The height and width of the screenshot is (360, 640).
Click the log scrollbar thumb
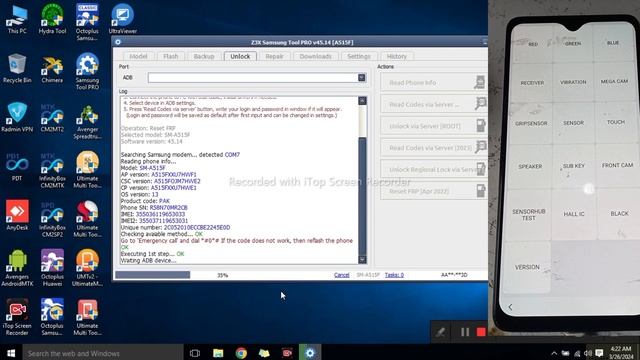coord(362,196)
